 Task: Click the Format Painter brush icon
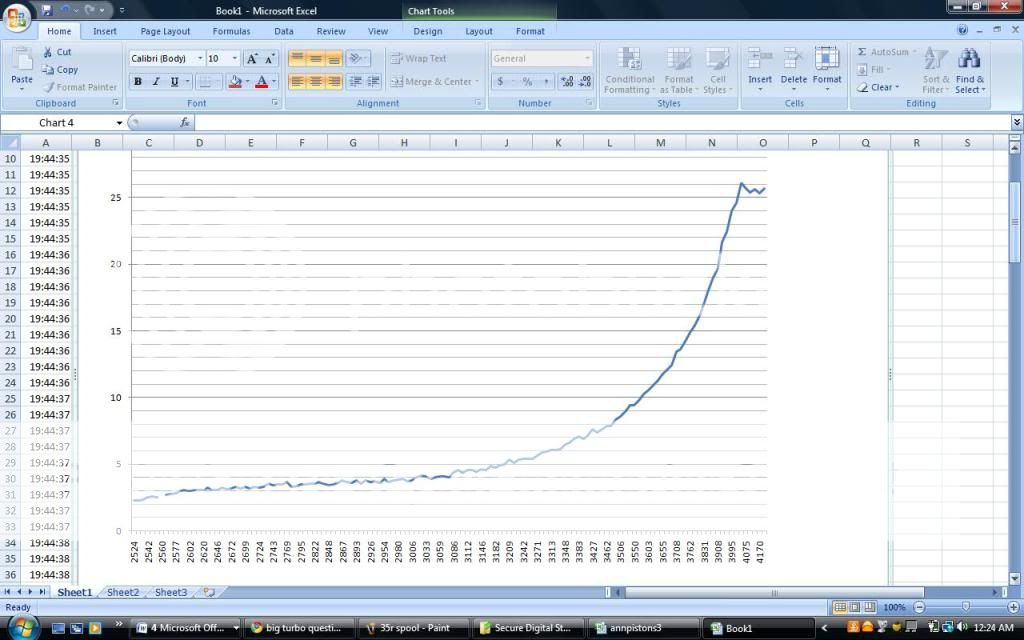click(x=47, y=87)
